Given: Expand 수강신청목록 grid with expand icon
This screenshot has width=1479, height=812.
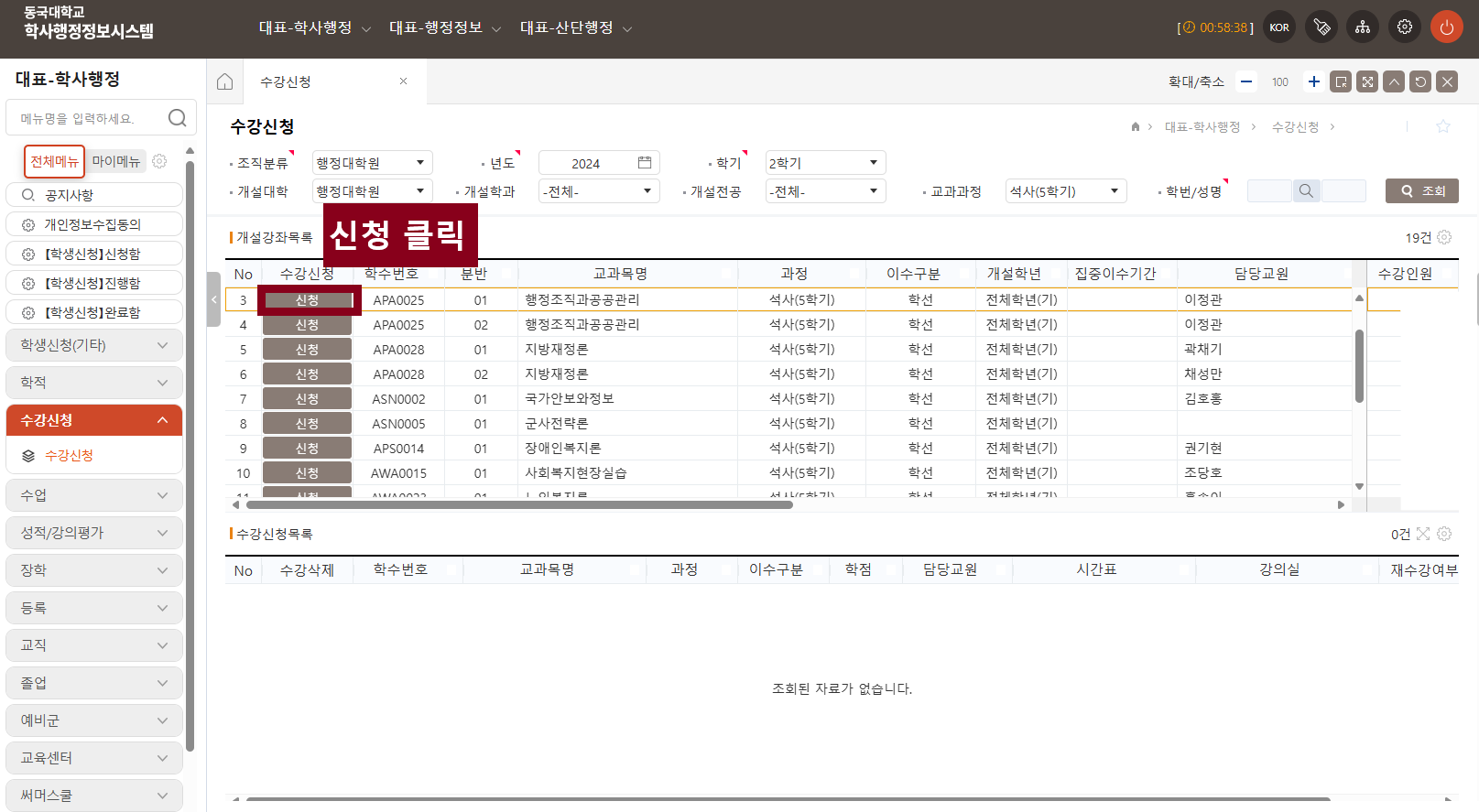Looking at the screenshot, I should point(1423,534).
